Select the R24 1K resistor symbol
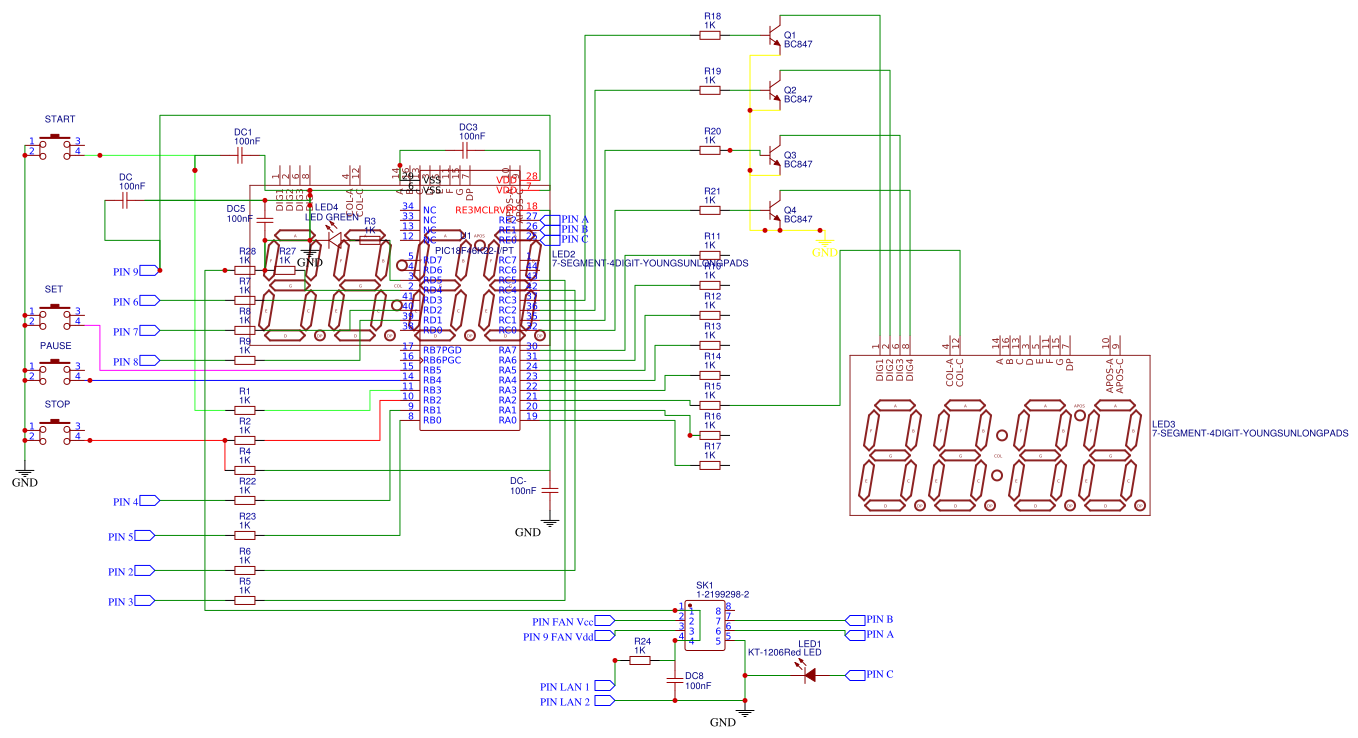The height and width of the screenshot is (738, 1358). point(642,658)
